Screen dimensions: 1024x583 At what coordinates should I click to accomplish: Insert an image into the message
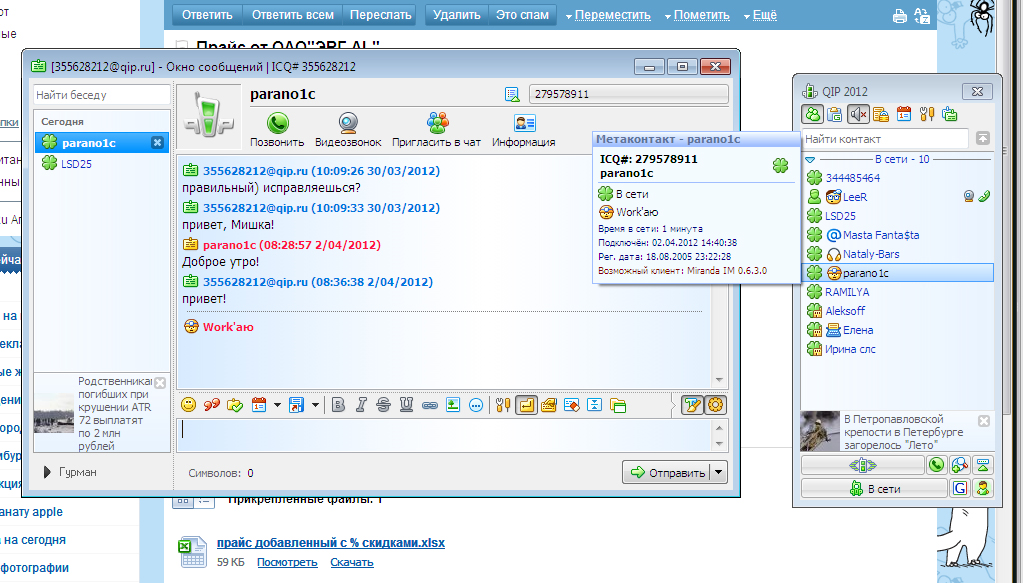point(453,405)
